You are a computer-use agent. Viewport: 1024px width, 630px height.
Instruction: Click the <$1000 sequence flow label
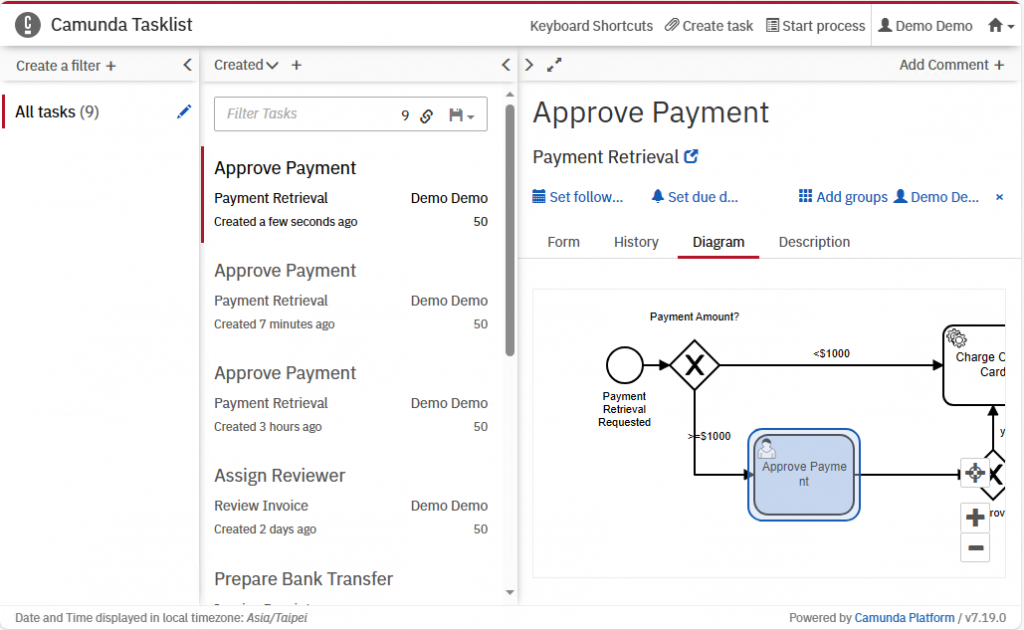[831, 353]
